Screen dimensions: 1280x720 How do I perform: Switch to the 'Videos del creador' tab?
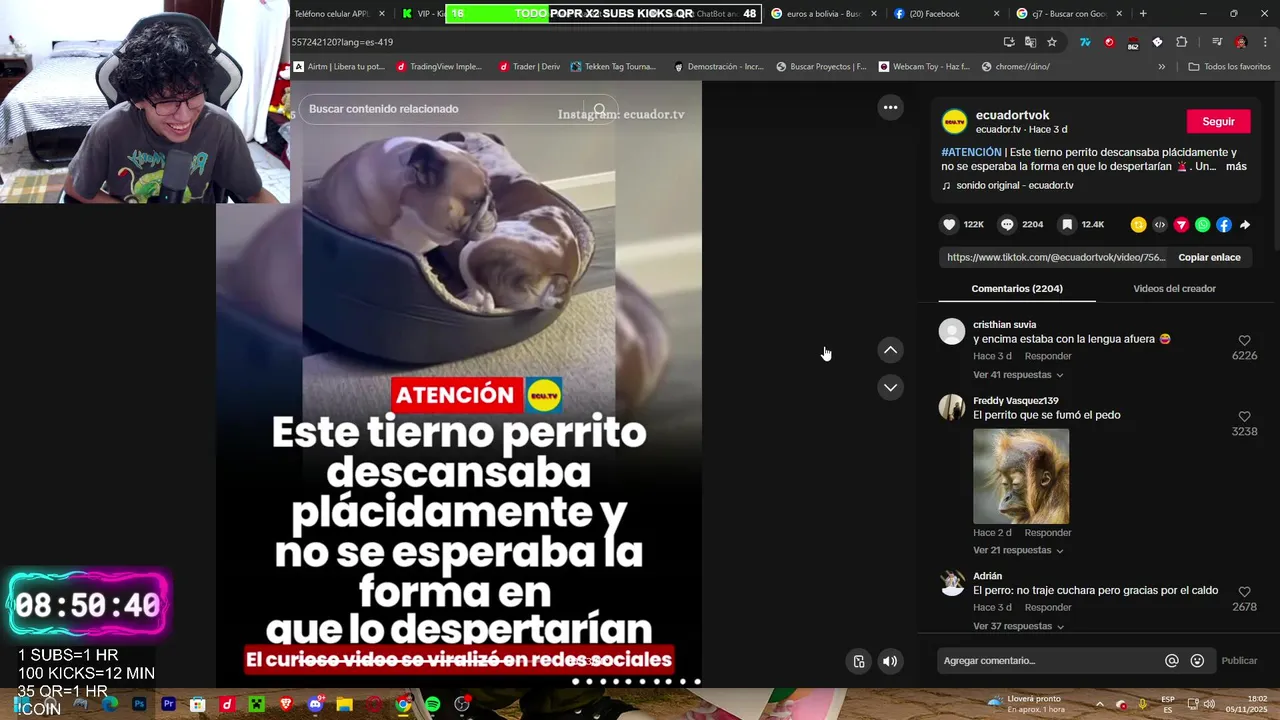pyautogui.click(x=1174, y=288)
